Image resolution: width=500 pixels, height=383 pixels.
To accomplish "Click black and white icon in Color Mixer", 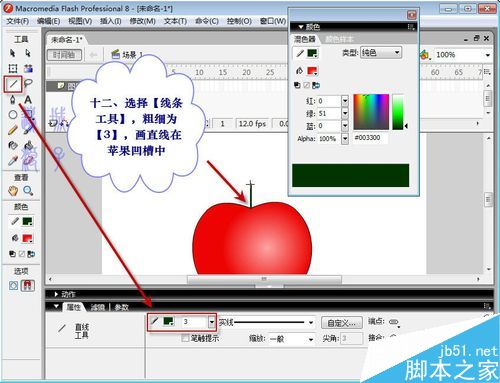I will point(297,85).
